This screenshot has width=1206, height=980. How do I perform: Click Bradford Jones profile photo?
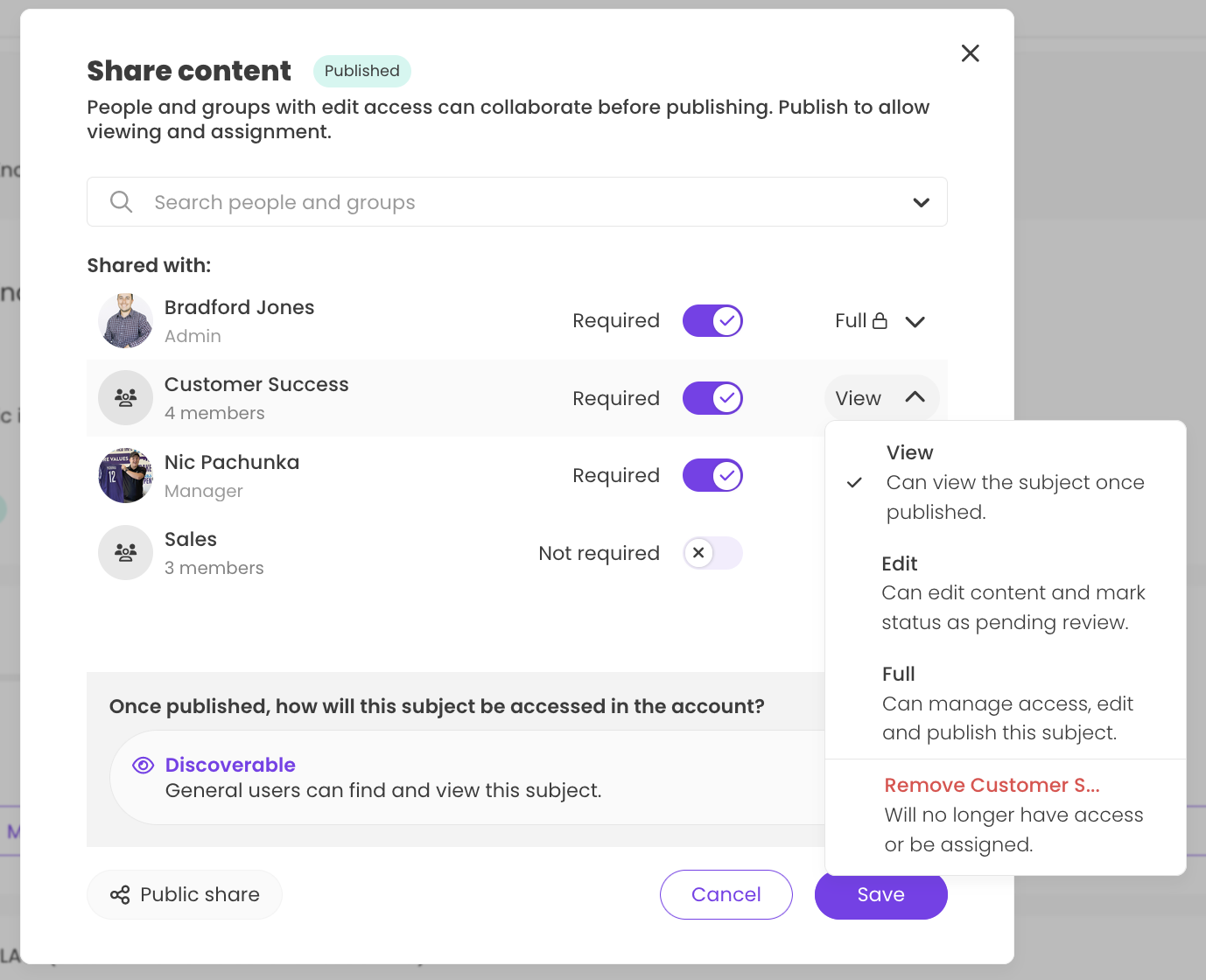pos(125,321)
